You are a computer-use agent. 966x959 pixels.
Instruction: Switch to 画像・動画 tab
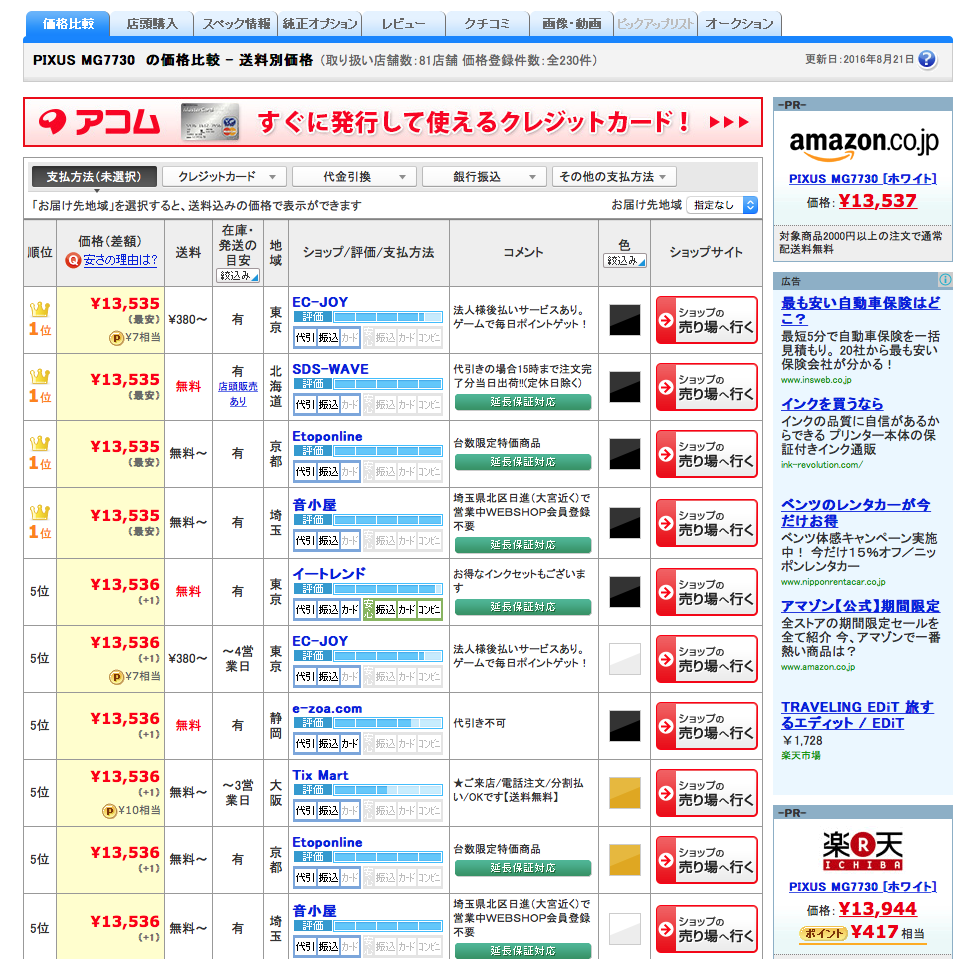pyautogui.click(x=572, y=24)
